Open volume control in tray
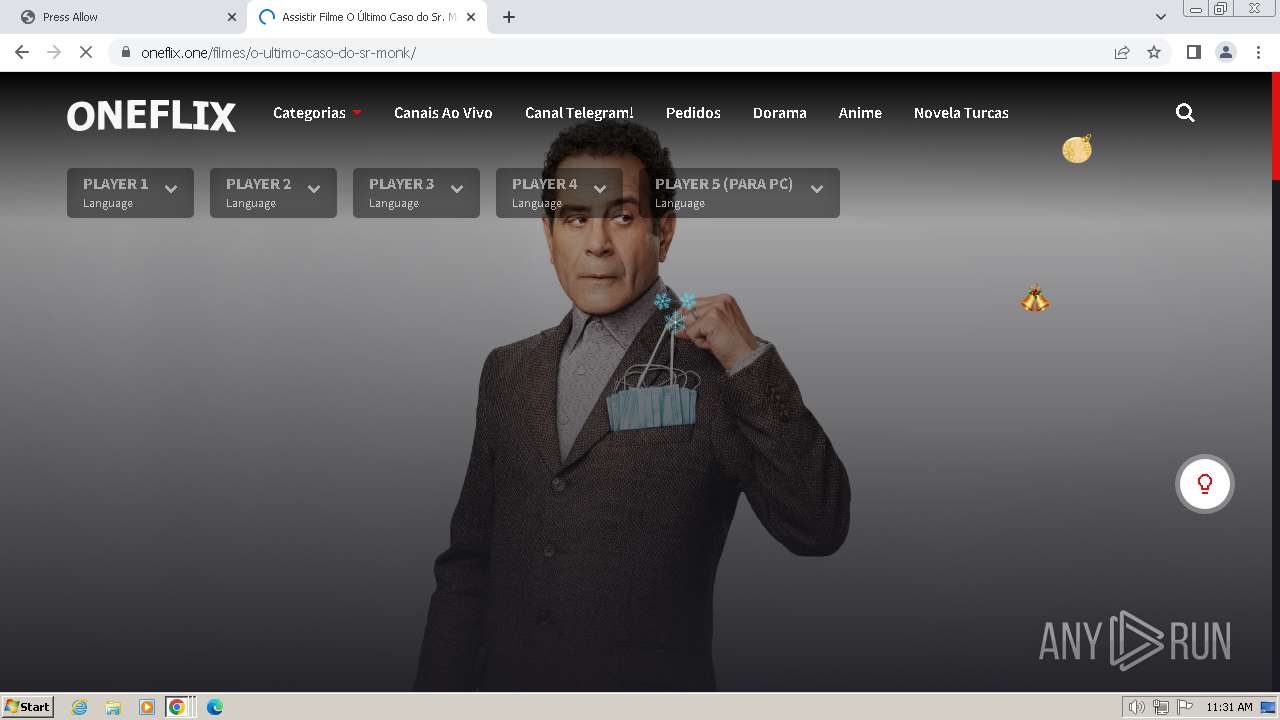The image size is (1280, 720). coord(1137,707)
